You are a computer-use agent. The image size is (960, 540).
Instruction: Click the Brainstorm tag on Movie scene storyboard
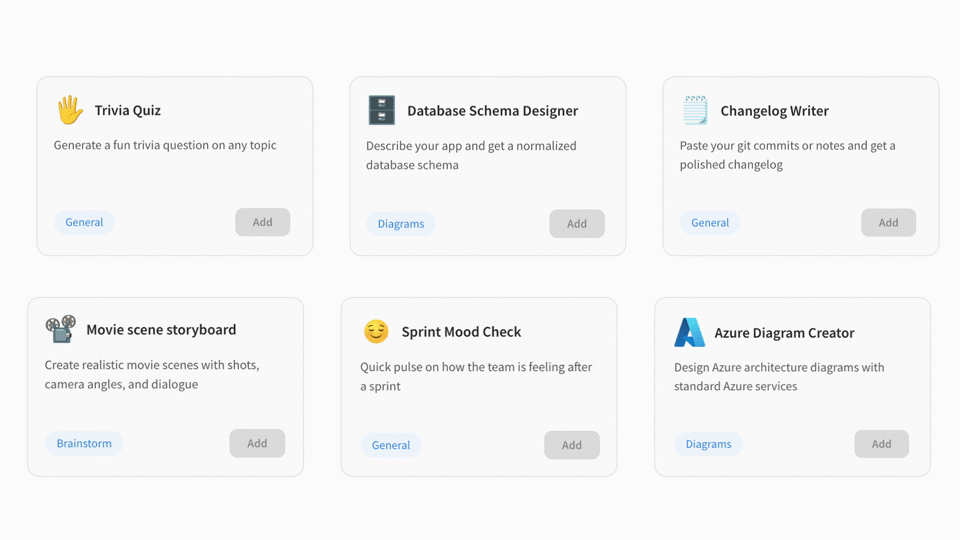tap(84, 443)
